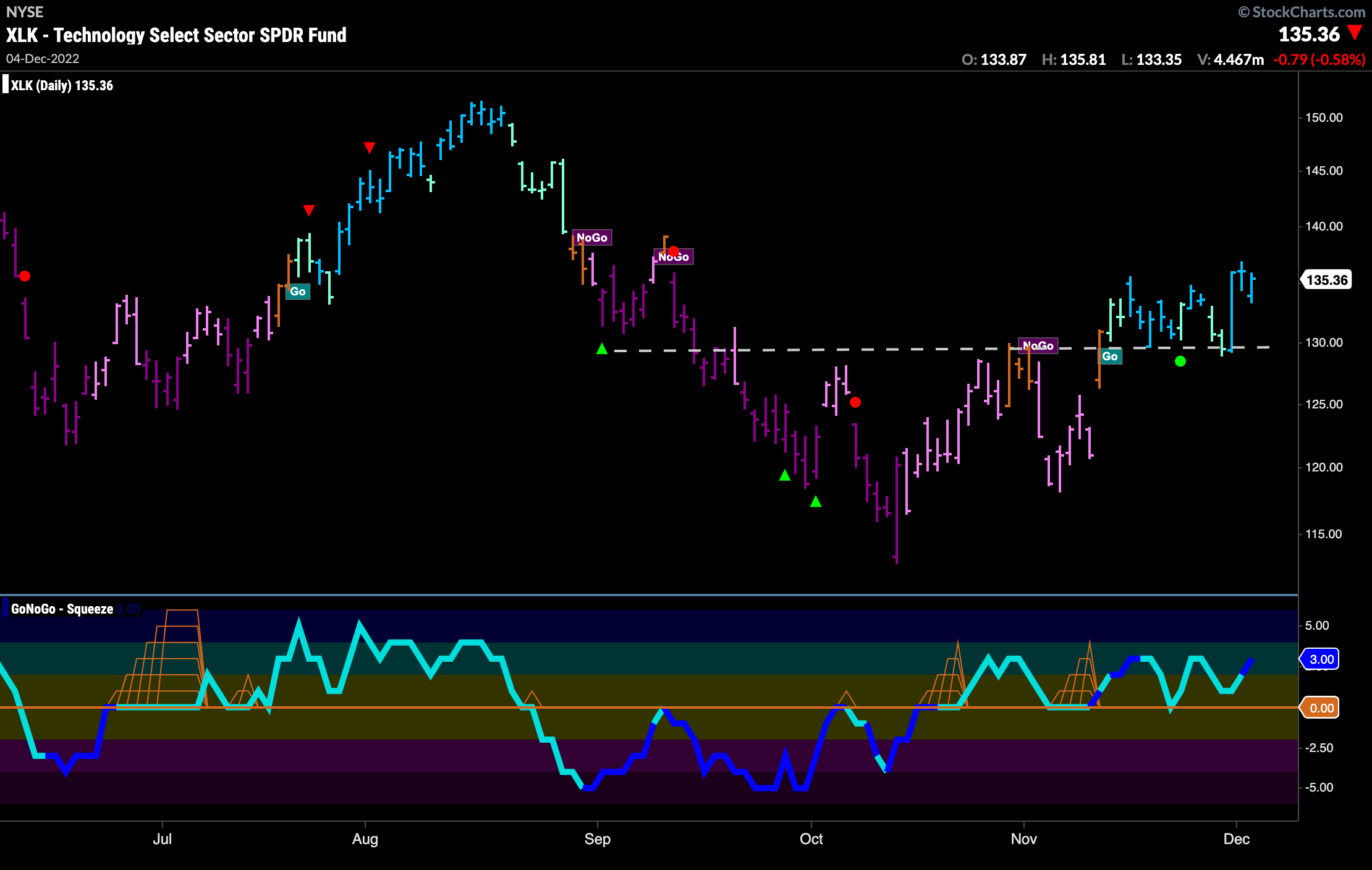
Task: Click the white legend square beside XLK (Daily)
Action: [6, 84]
